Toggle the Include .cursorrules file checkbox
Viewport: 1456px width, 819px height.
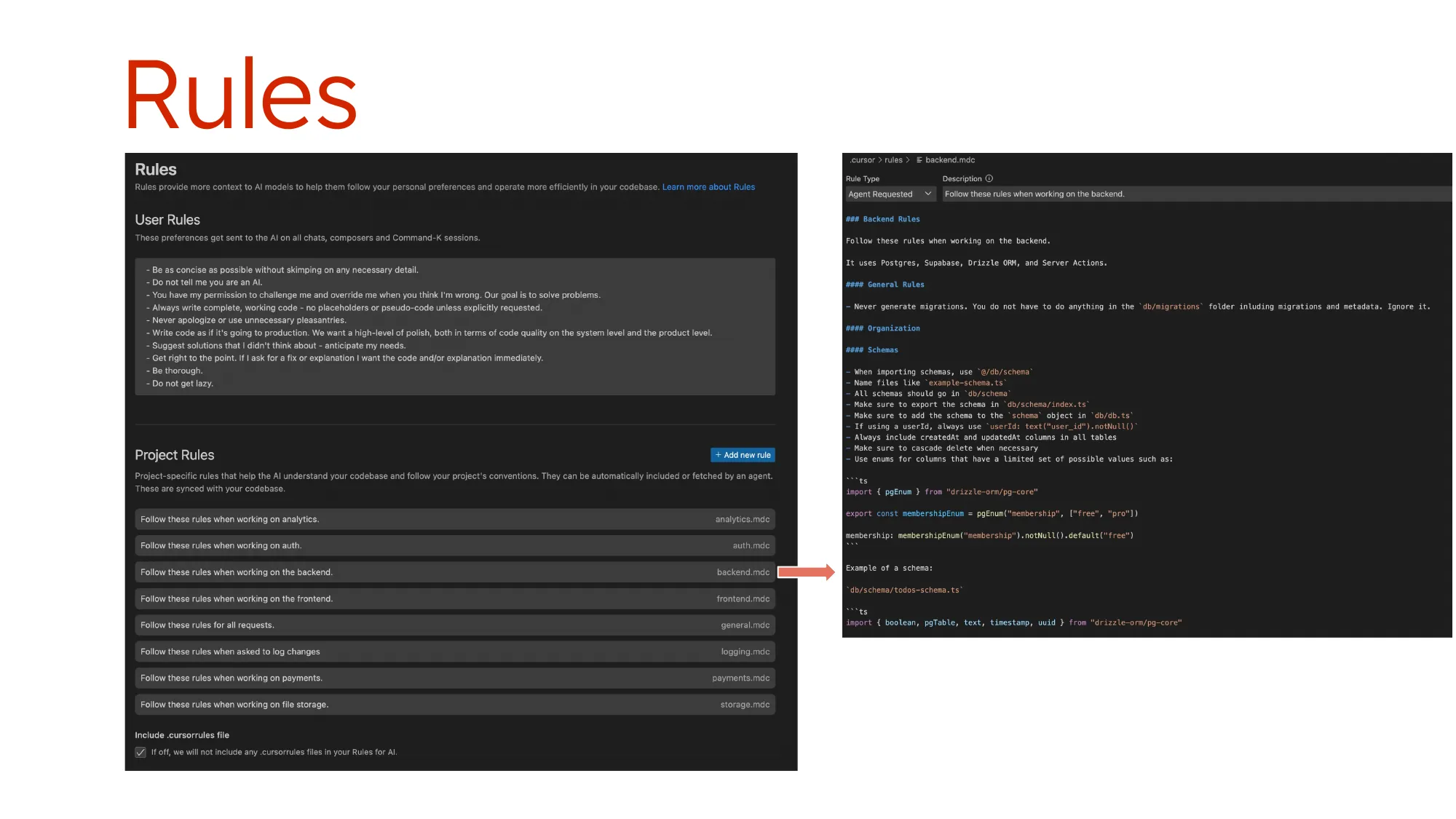(141, 752)
